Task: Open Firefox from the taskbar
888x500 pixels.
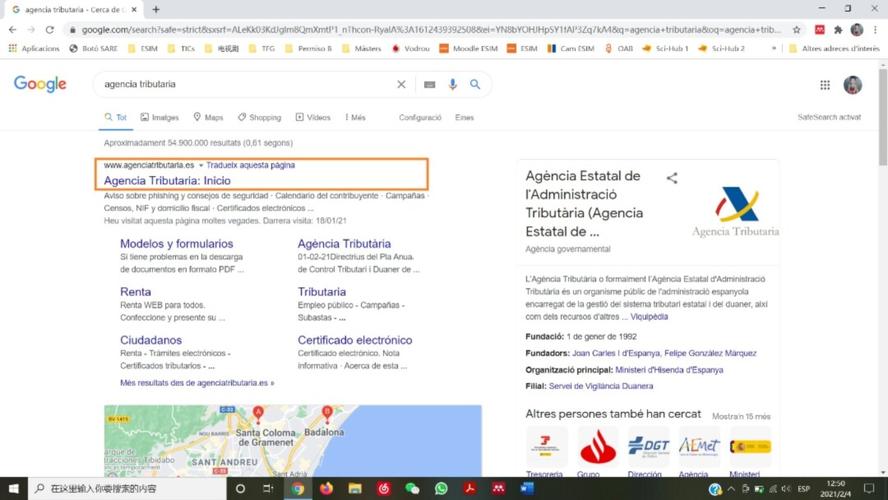Action: [326, 488]
